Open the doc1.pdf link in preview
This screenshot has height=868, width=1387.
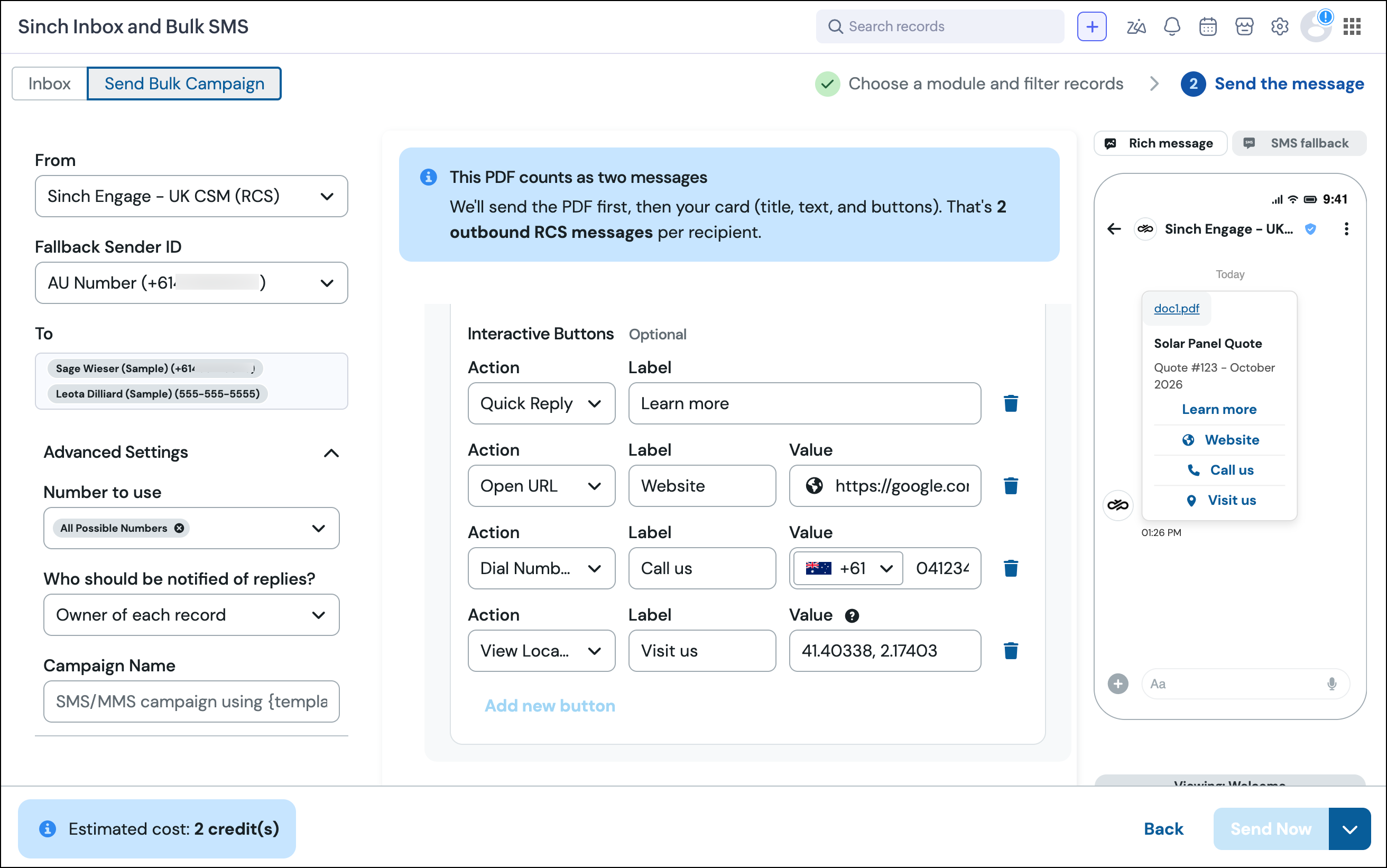(x=1177, y=308)
